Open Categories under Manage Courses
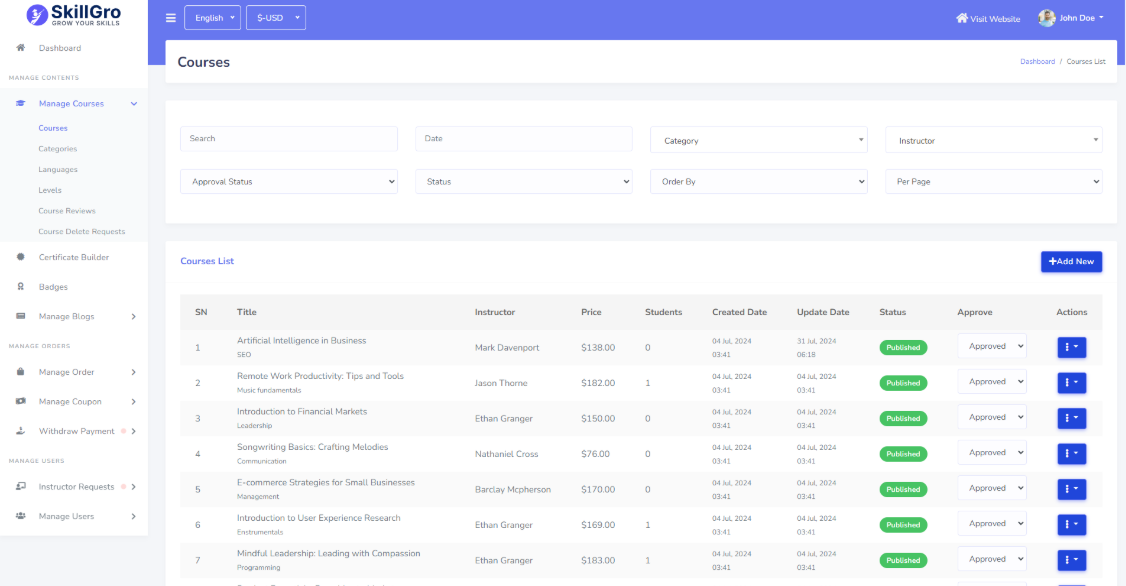The width and height of the screenshot is (1126, 586). point(58,149)
